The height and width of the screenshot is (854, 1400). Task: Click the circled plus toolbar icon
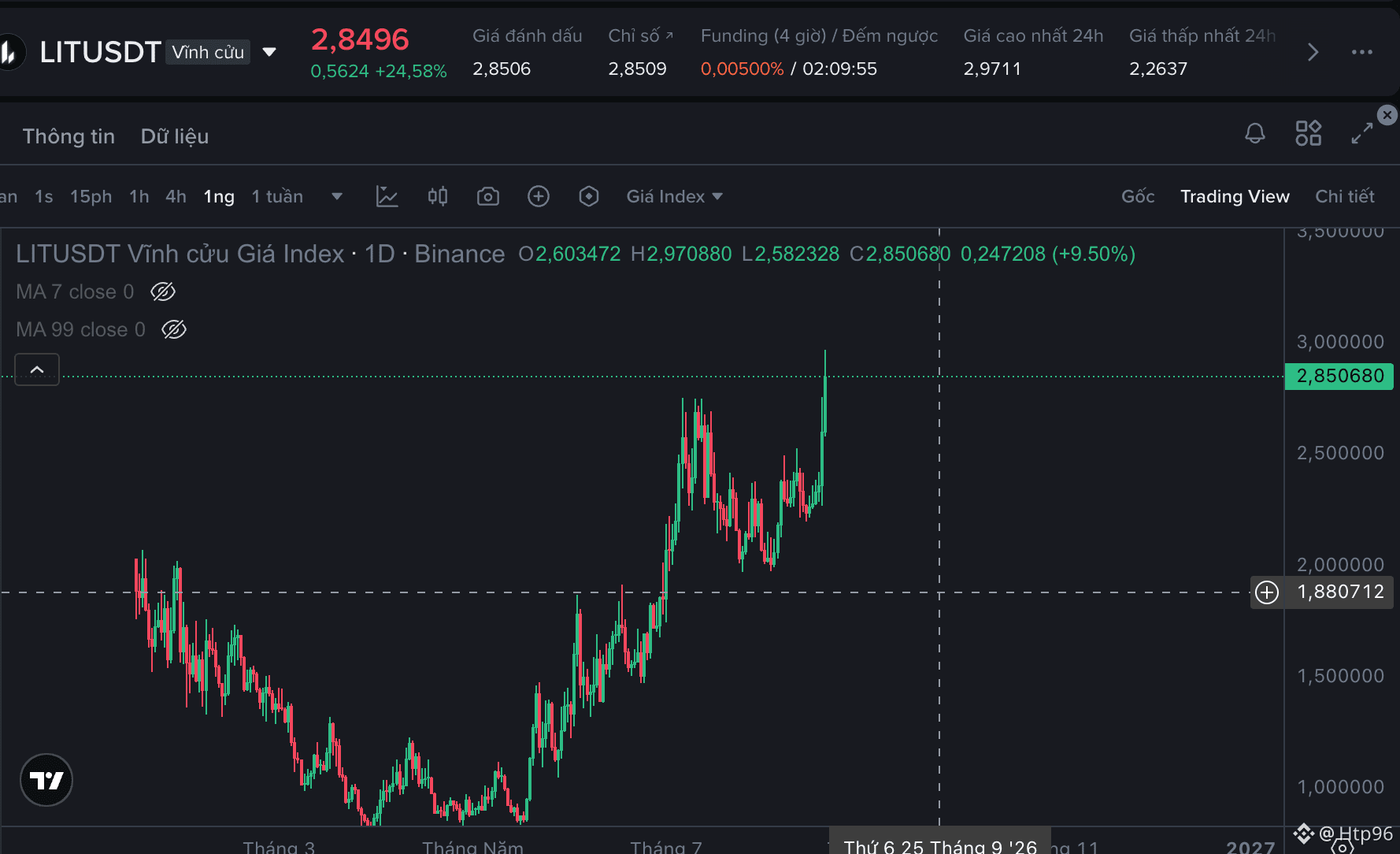[539, 196]
